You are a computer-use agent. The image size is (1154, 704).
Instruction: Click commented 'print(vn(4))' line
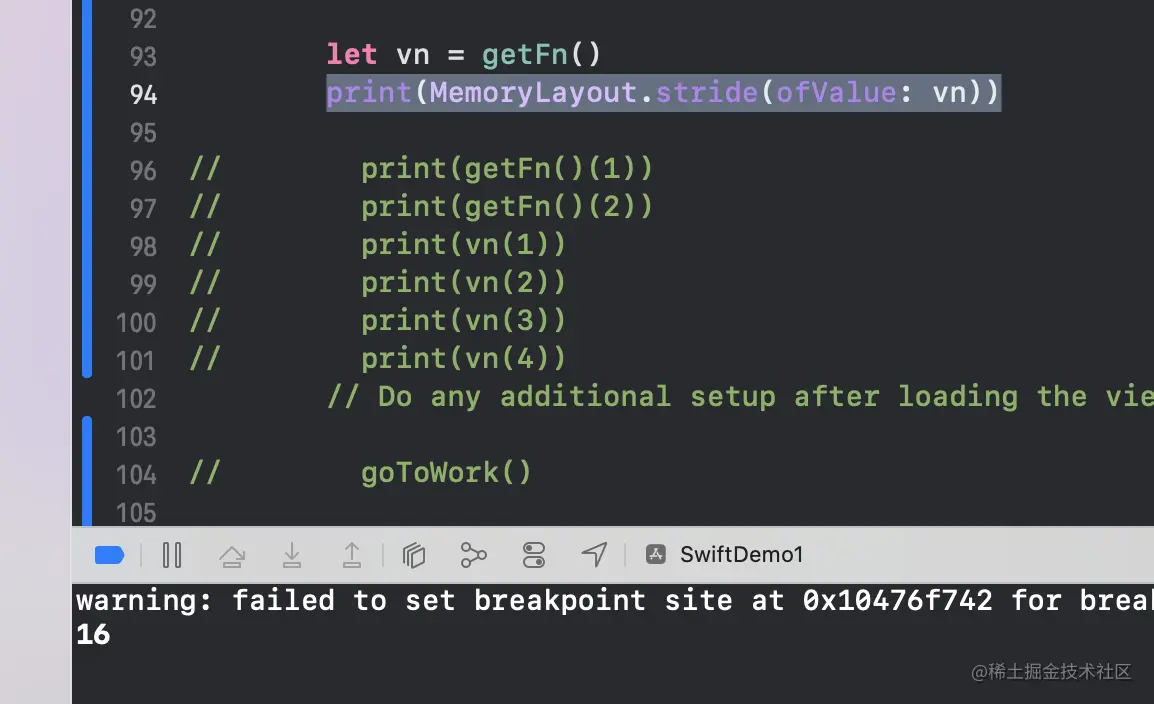(464, 359)
